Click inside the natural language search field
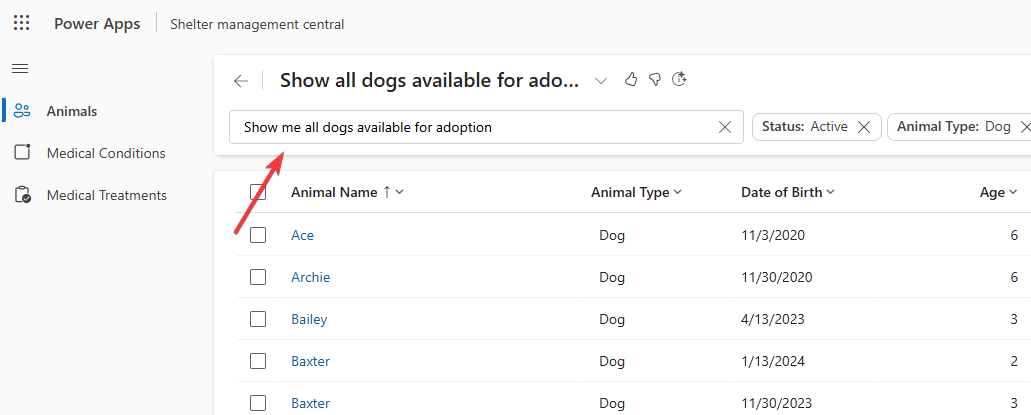 click(x=470, y=127)
